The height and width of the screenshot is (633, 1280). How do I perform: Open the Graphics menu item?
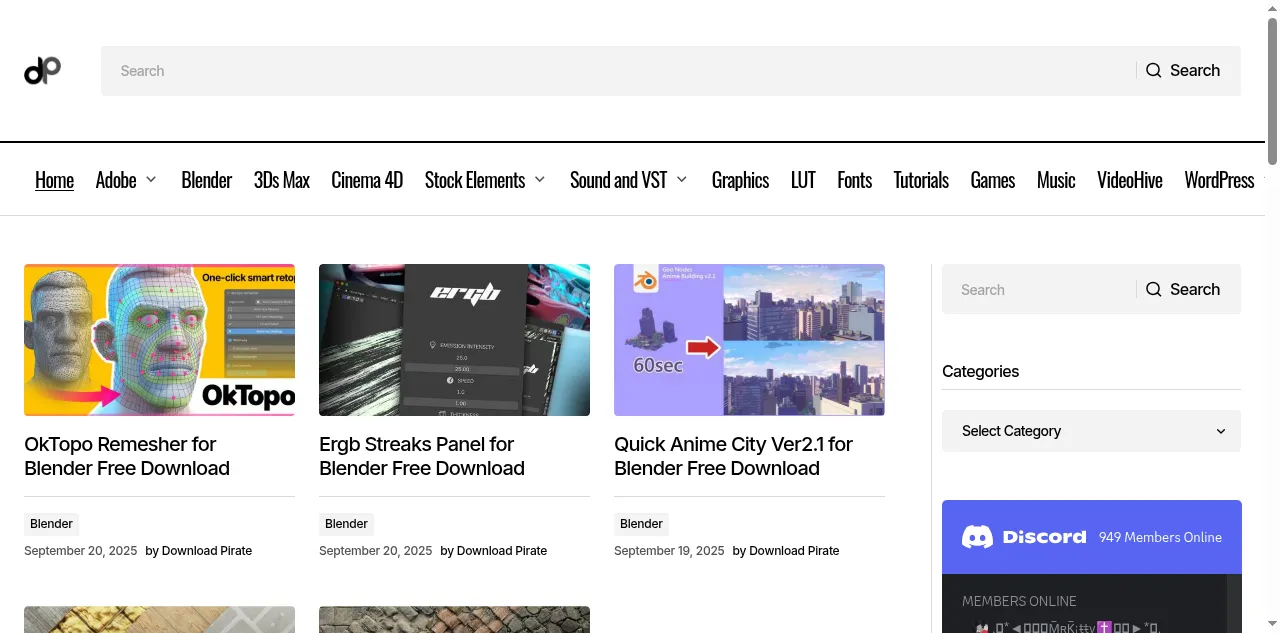740,180
